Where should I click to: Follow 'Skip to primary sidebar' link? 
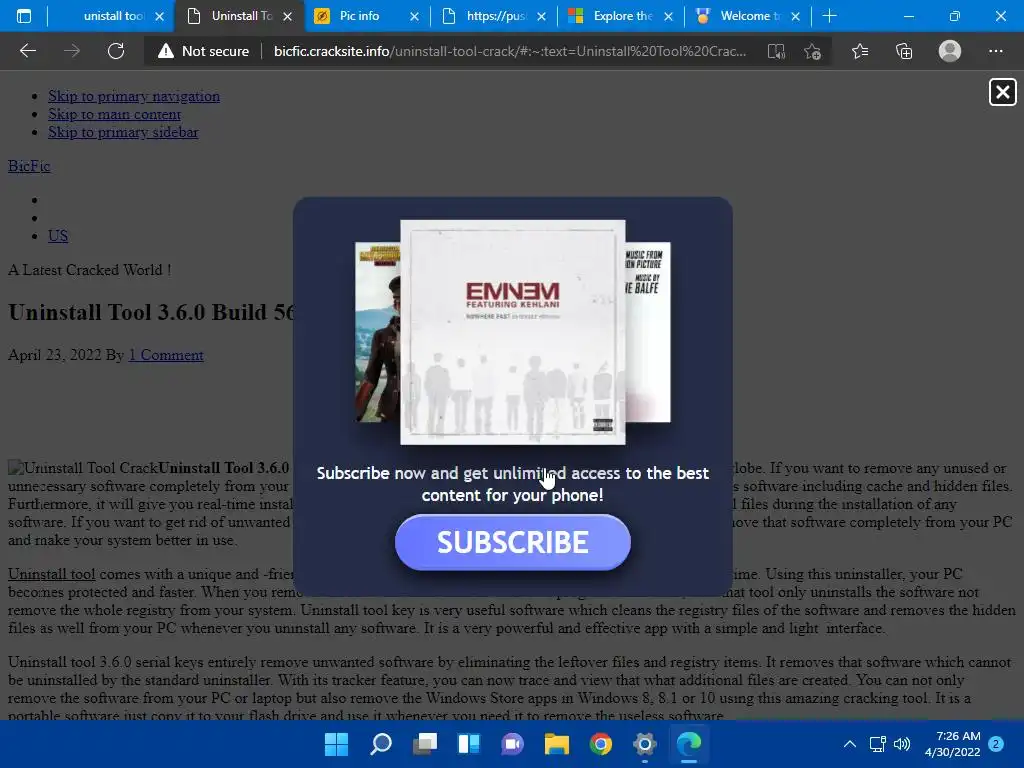123,132
